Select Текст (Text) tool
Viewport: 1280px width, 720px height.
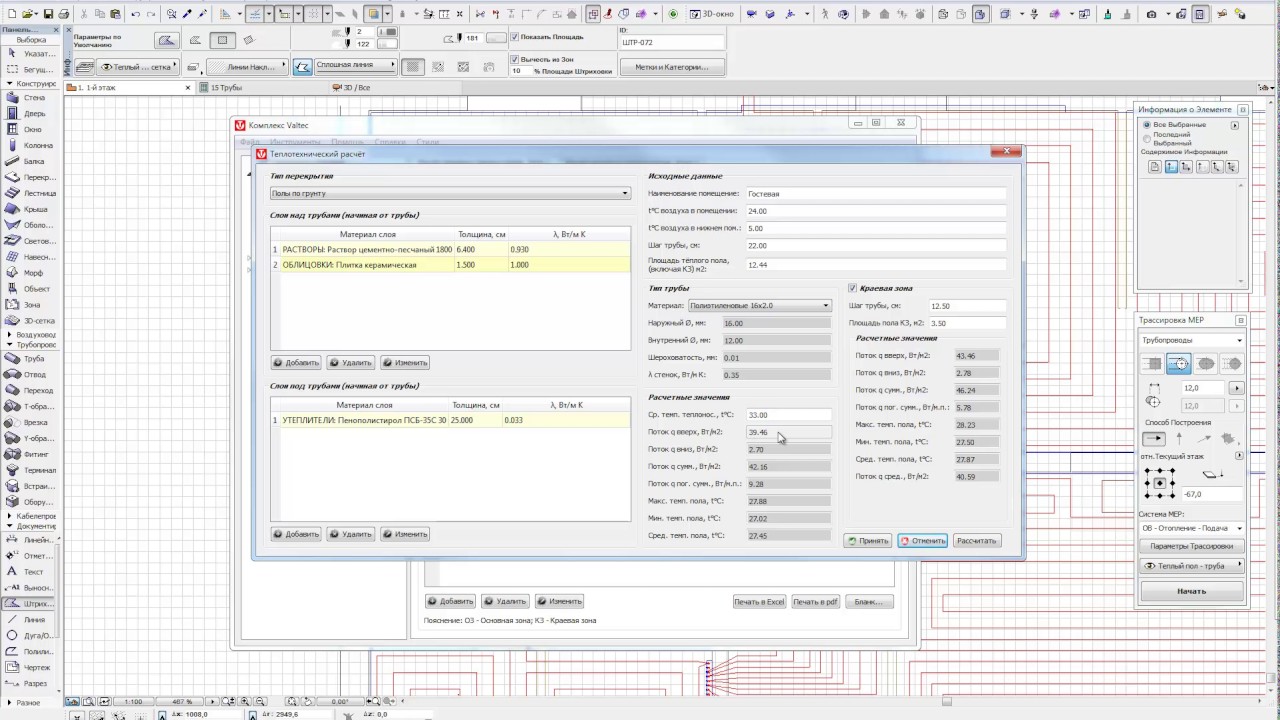point(31,572)
